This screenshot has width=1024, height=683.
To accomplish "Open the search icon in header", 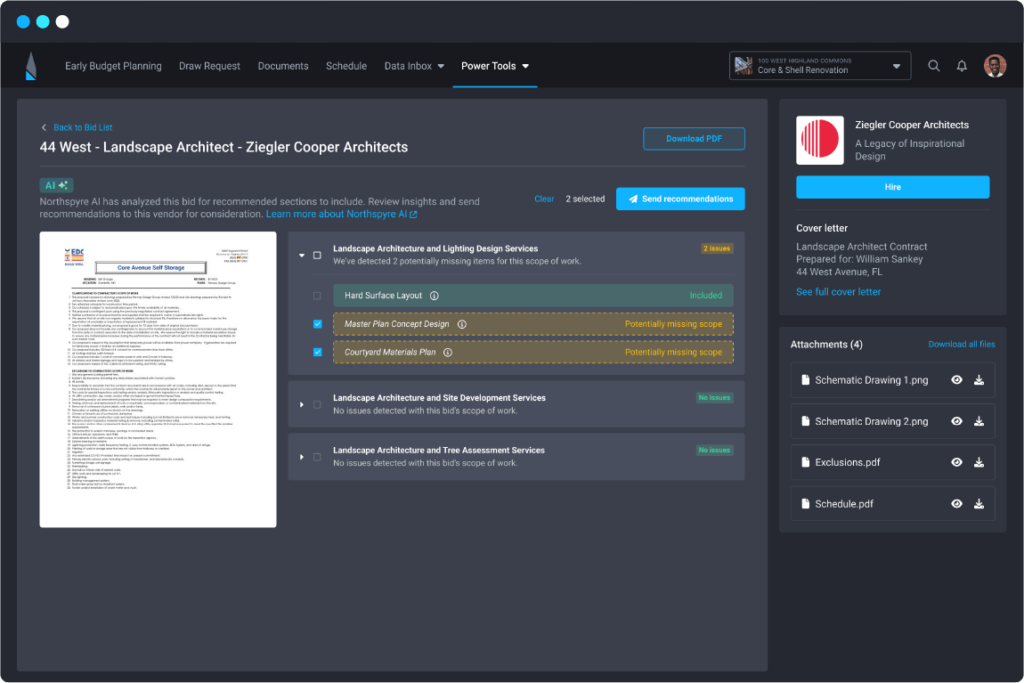I will click(934, 66).
